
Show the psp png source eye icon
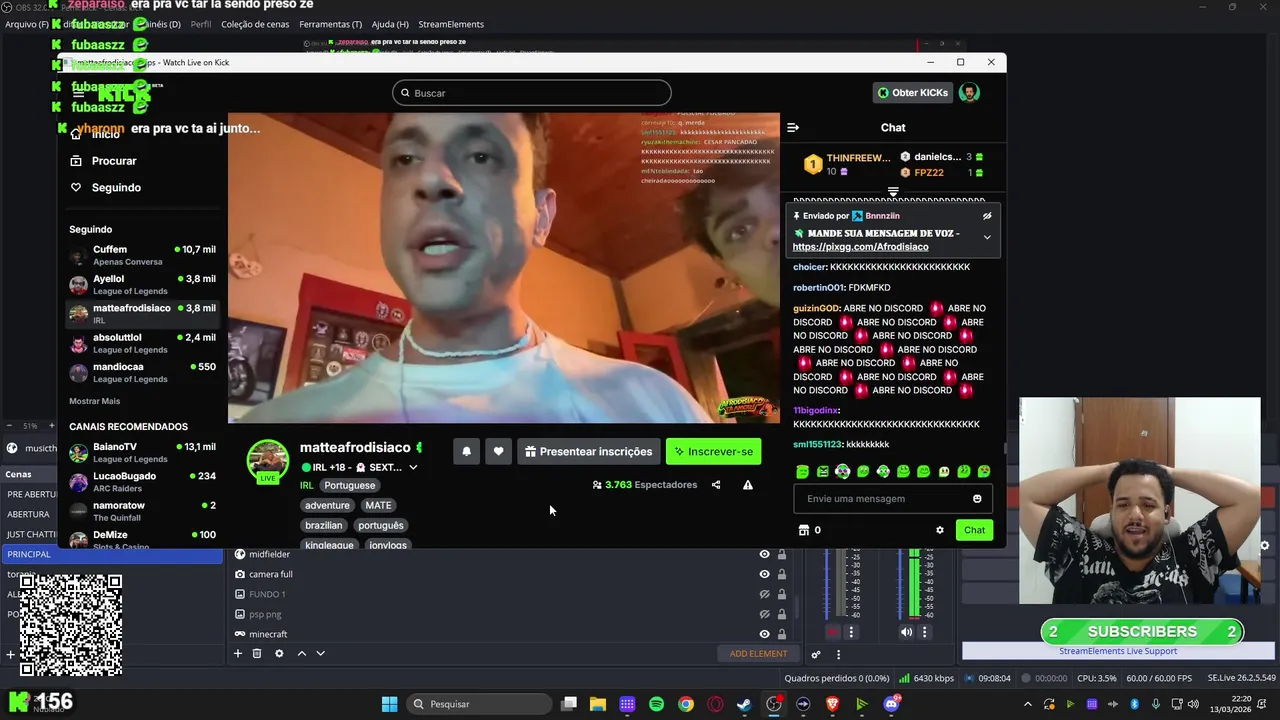[x=764, y=614]
